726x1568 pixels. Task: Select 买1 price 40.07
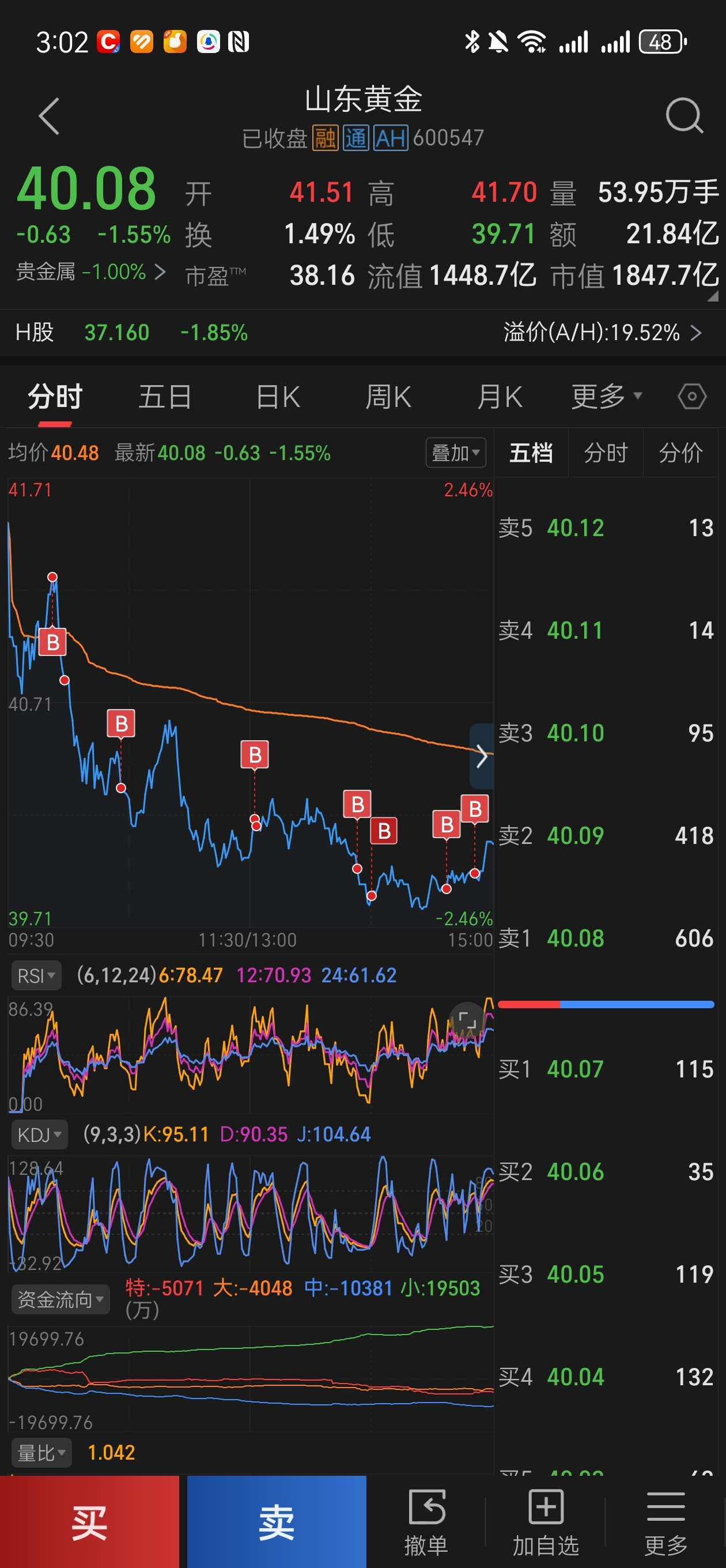[575, 1069]
